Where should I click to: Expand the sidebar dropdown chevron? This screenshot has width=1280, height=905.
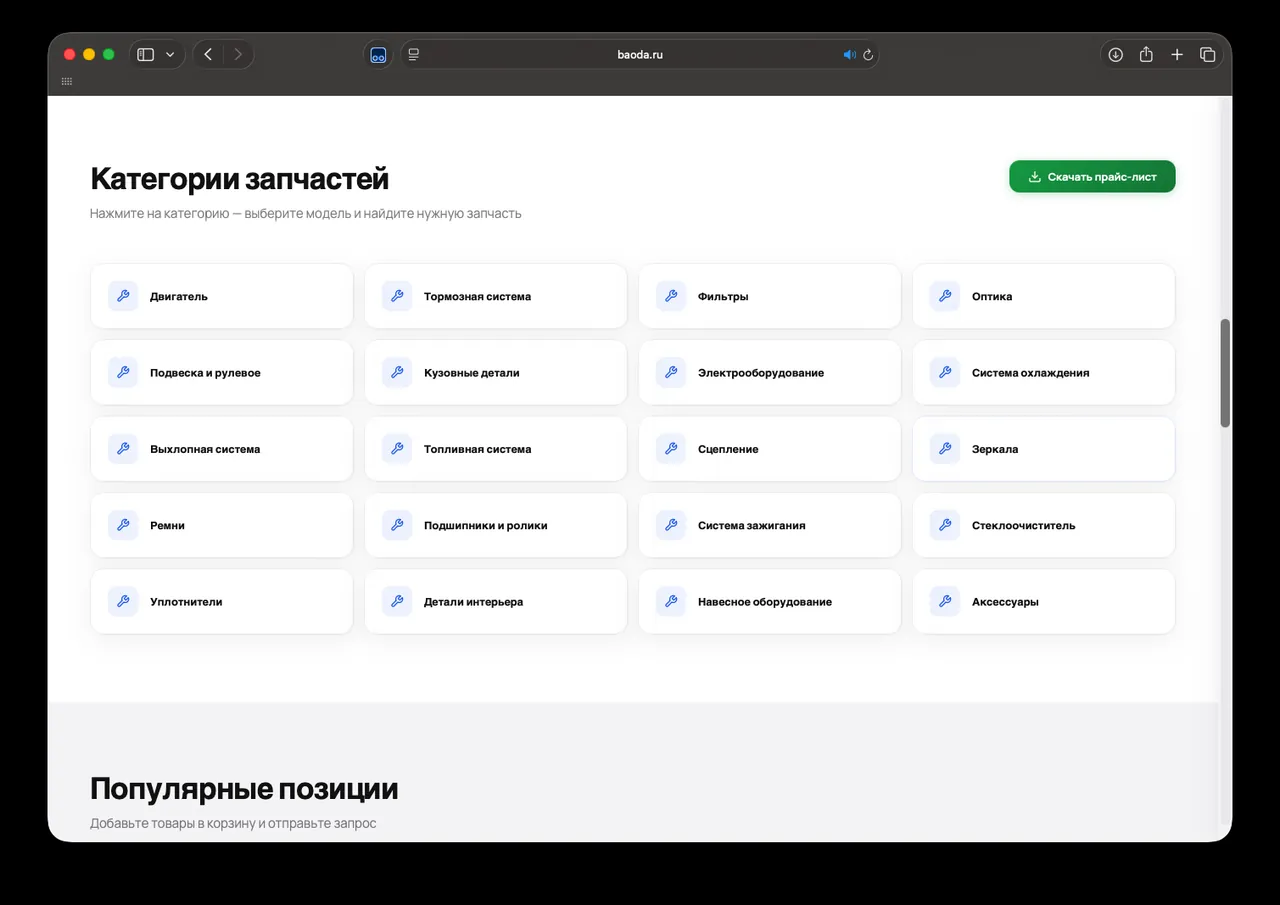(x=170, y=55)
